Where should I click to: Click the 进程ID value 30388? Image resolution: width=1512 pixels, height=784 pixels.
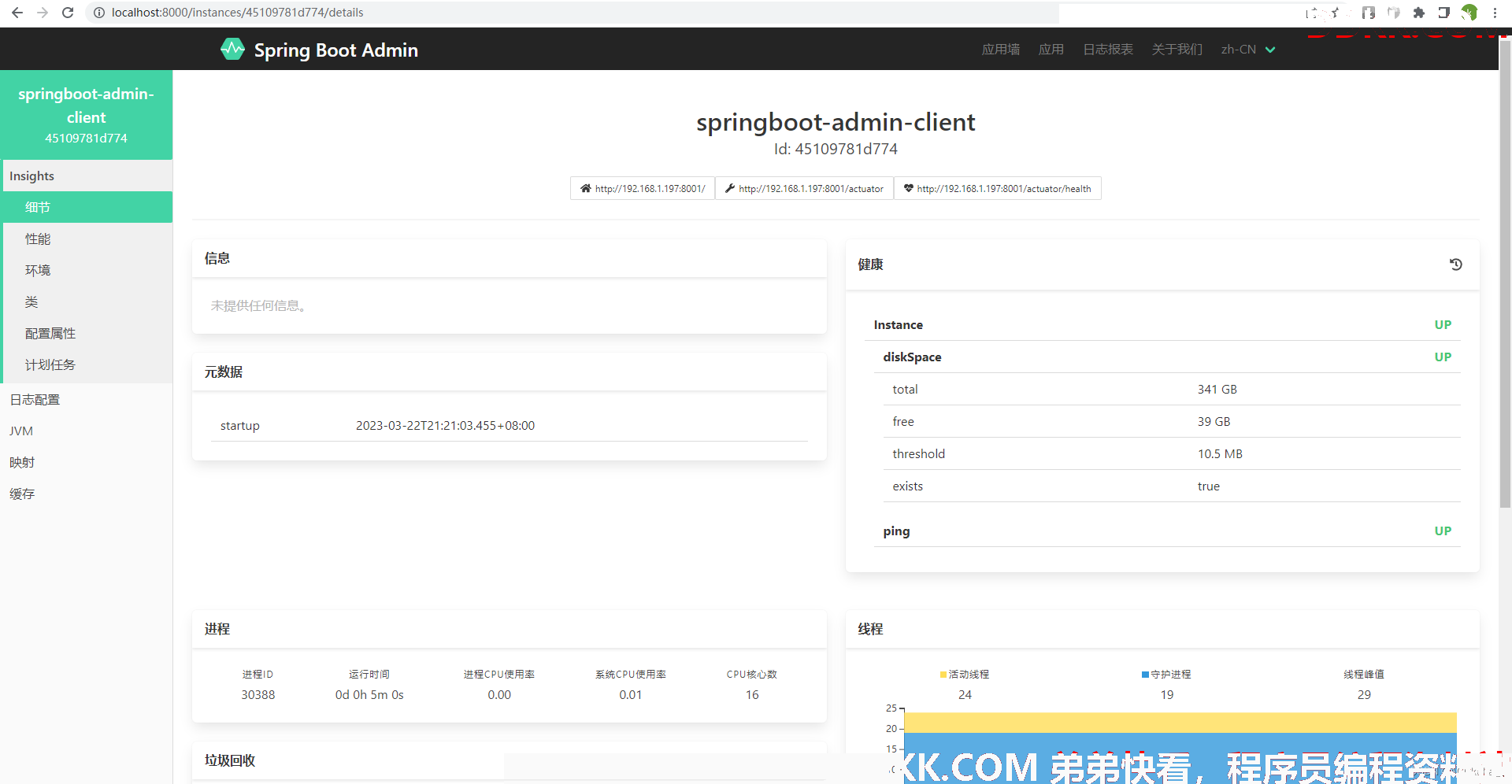258,694
